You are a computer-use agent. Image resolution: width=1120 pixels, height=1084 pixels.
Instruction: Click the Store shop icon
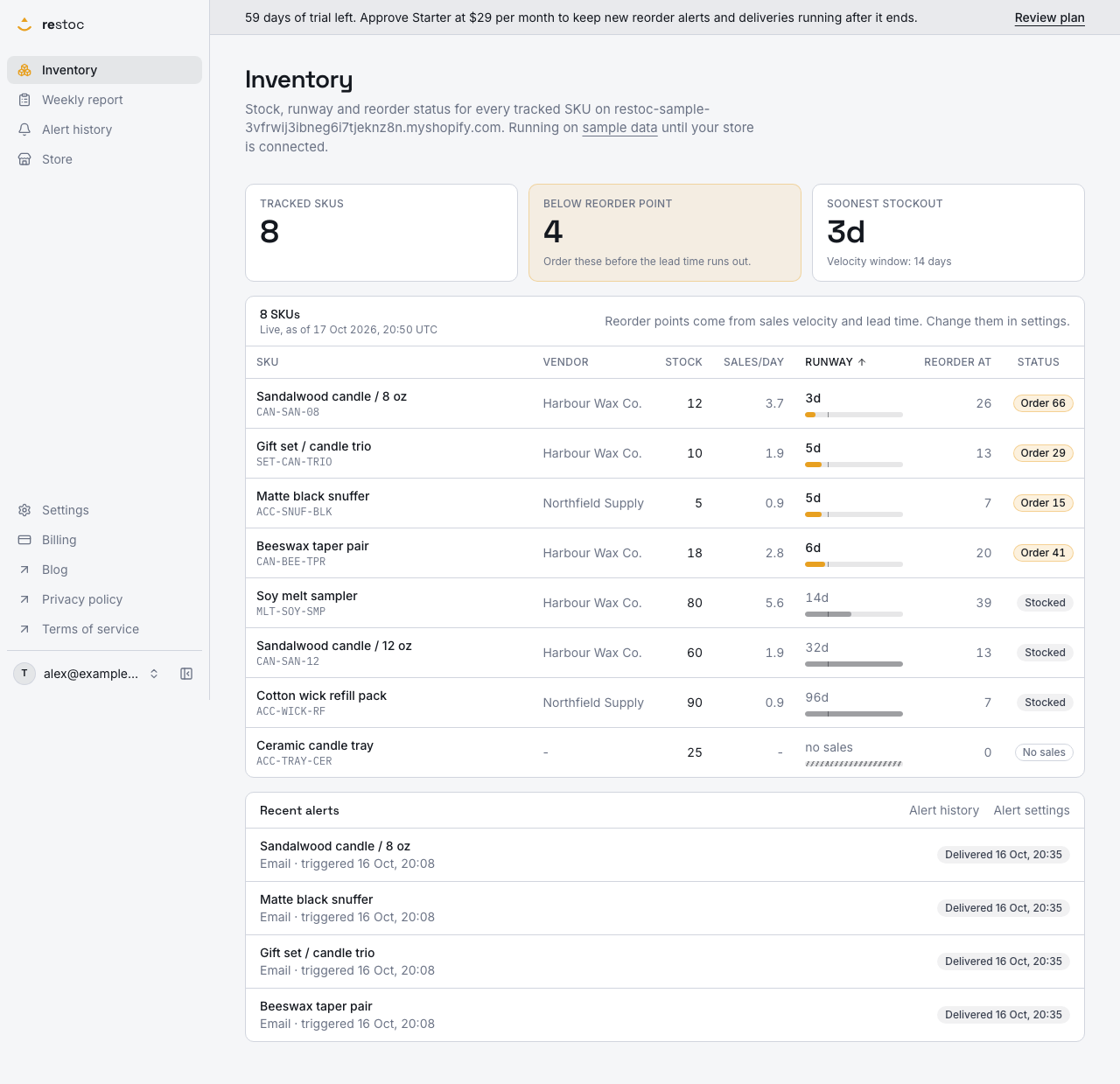(x=24, y=159)
